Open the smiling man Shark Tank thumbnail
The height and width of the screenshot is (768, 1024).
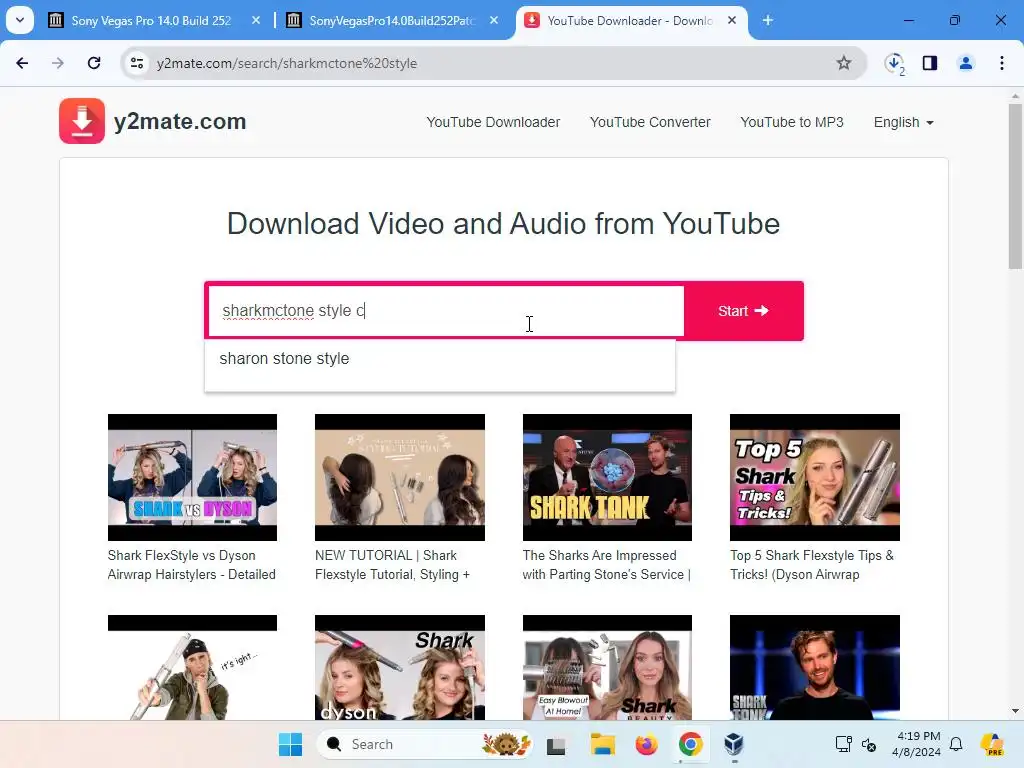[x=814, y=667]
